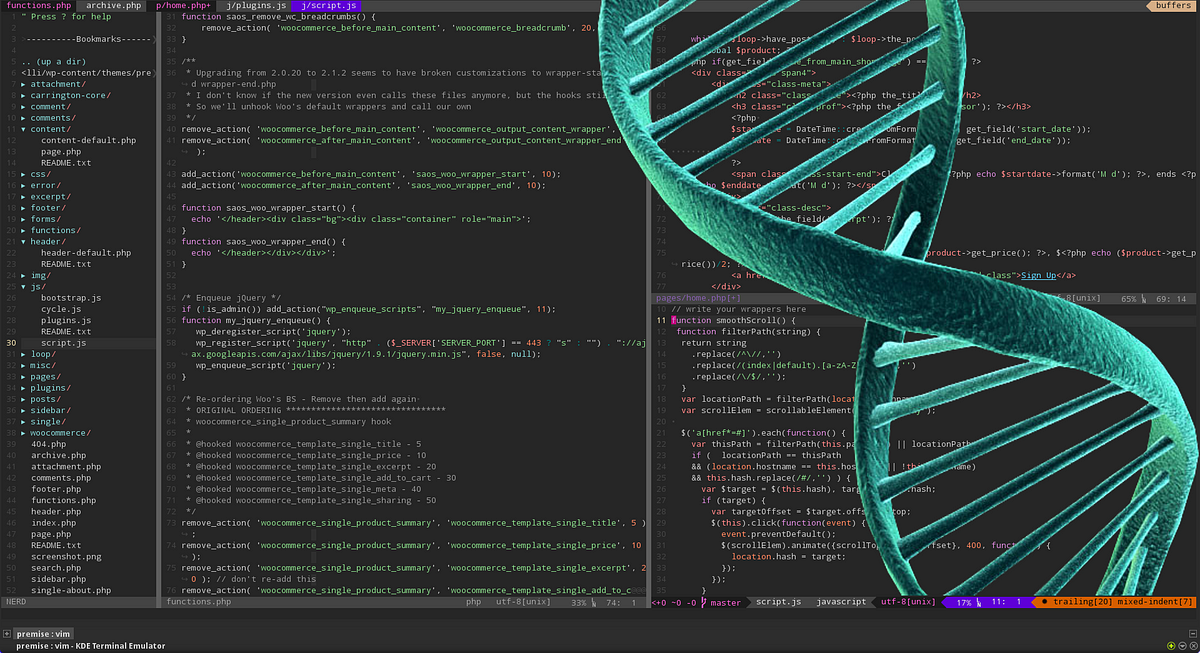This screenshot has width=1200, height=653.
Task: Click the 'Press ? for help' line
Action: point(66,17)
